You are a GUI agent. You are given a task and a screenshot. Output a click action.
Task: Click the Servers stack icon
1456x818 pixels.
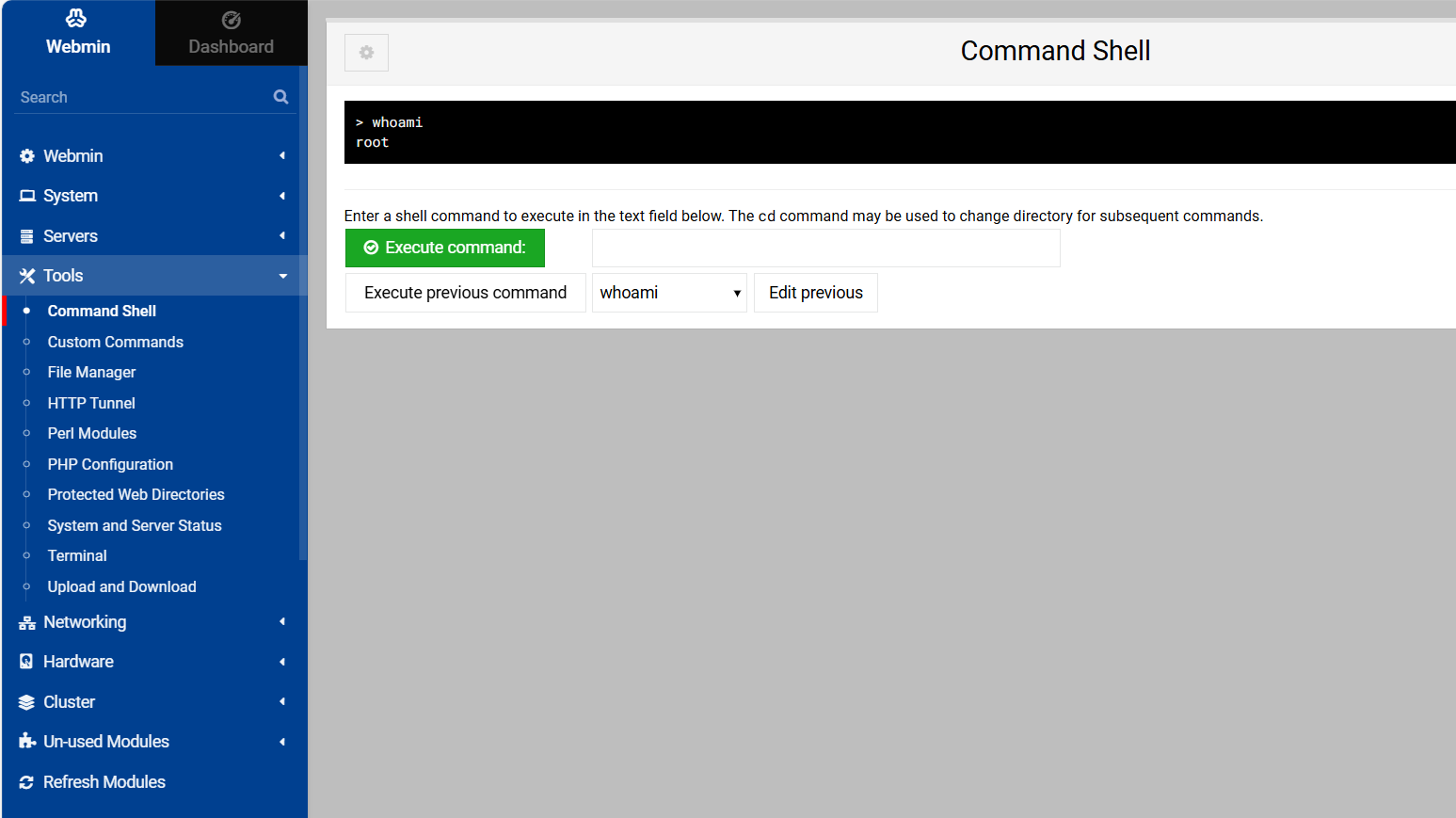pyautogui.click(x=27, y=236)
